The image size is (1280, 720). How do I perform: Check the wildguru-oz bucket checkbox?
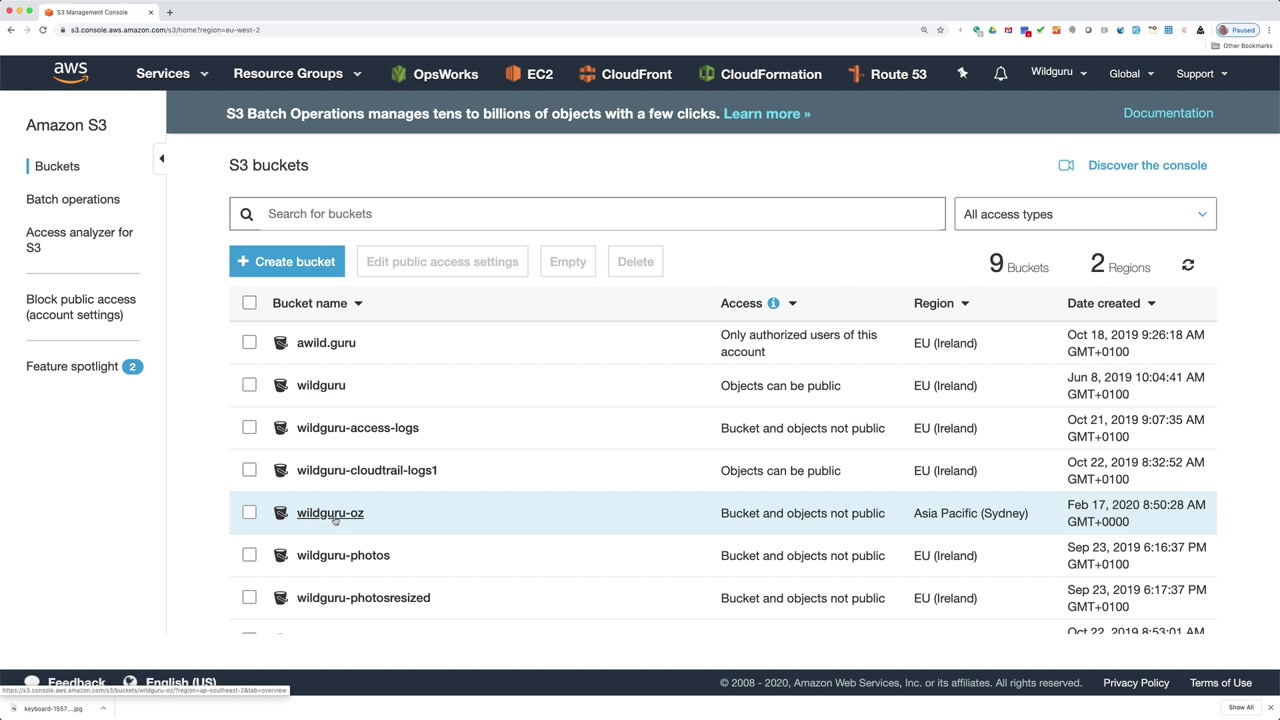249,513
